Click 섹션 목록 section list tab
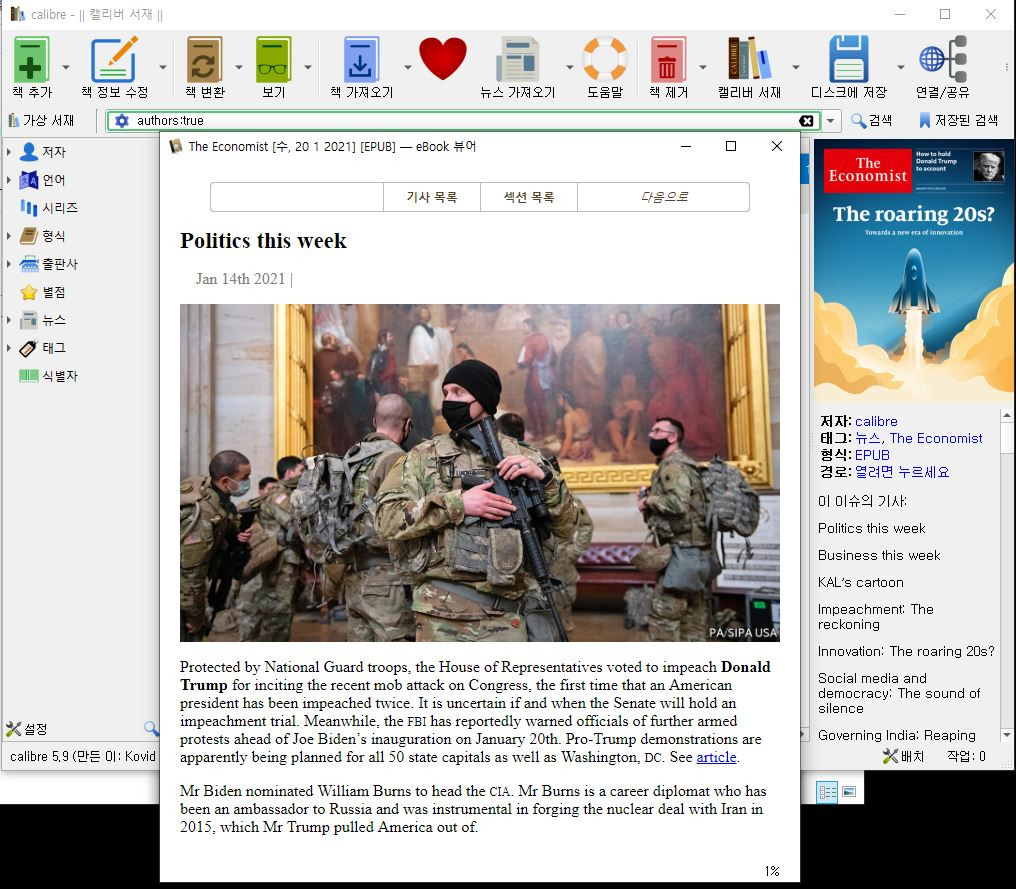 (x=529, y=197)
